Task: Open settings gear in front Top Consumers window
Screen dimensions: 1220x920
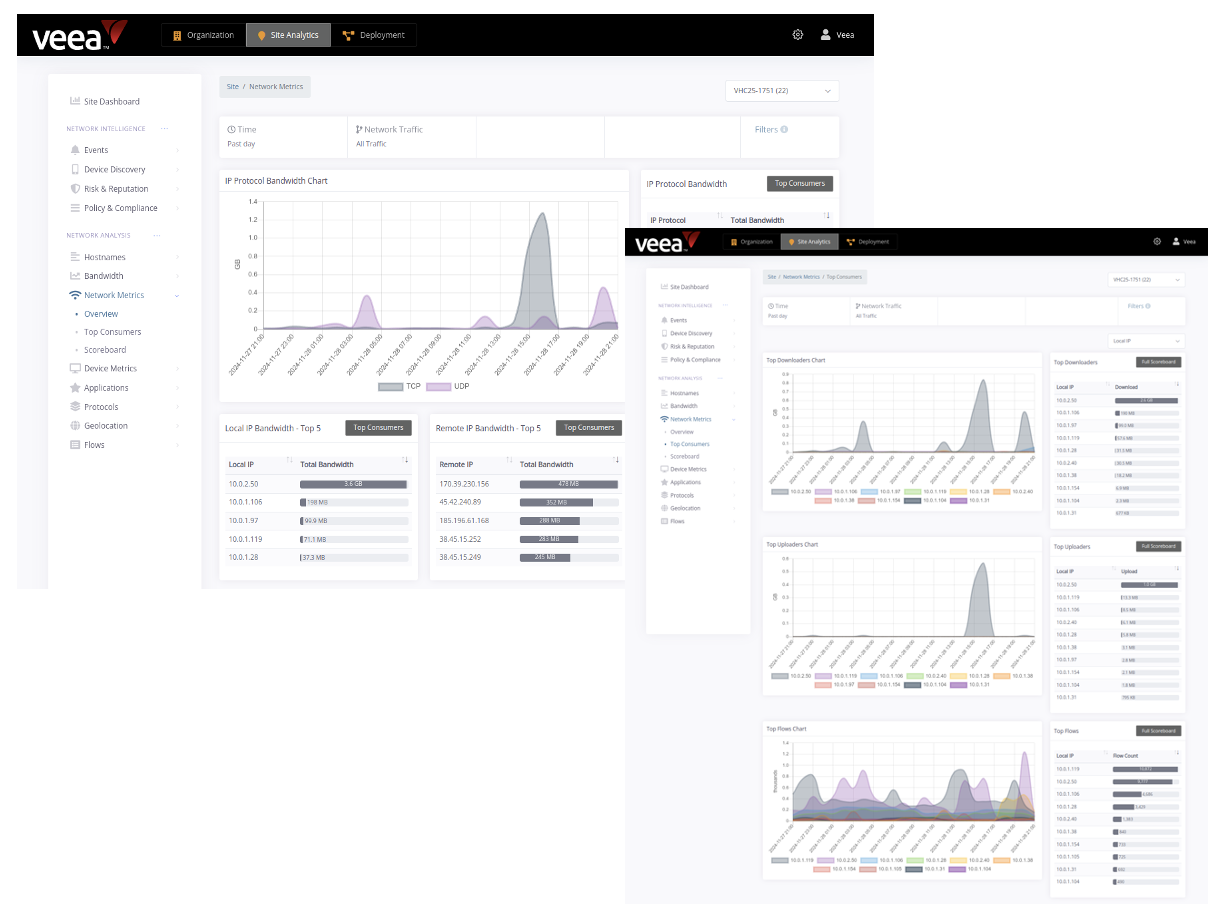Action: tap(1157, 241)
